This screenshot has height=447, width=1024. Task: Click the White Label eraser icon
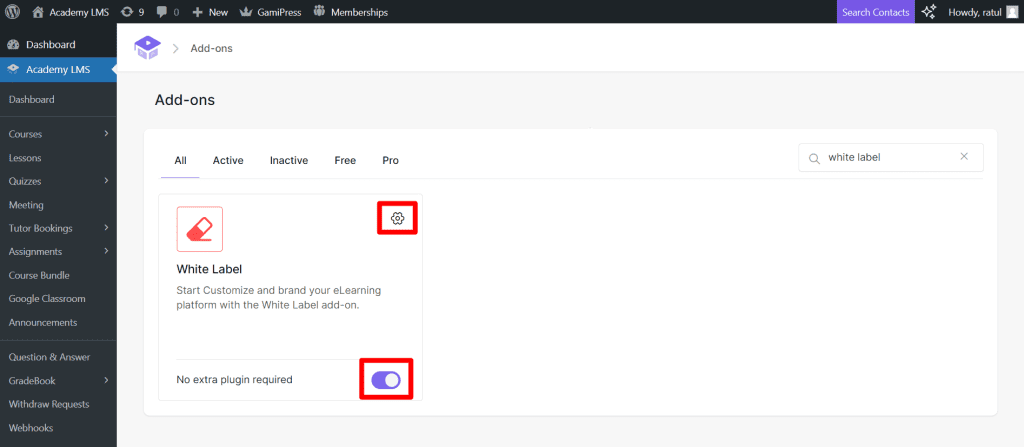coord(200,229)
